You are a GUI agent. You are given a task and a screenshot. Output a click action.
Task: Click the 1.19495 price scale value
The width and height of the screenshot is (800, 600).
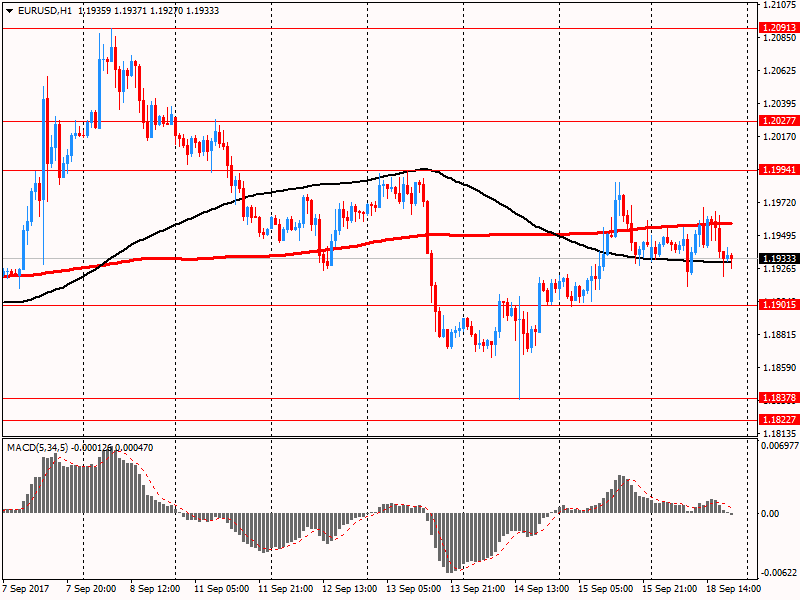(x=779, y=235)
